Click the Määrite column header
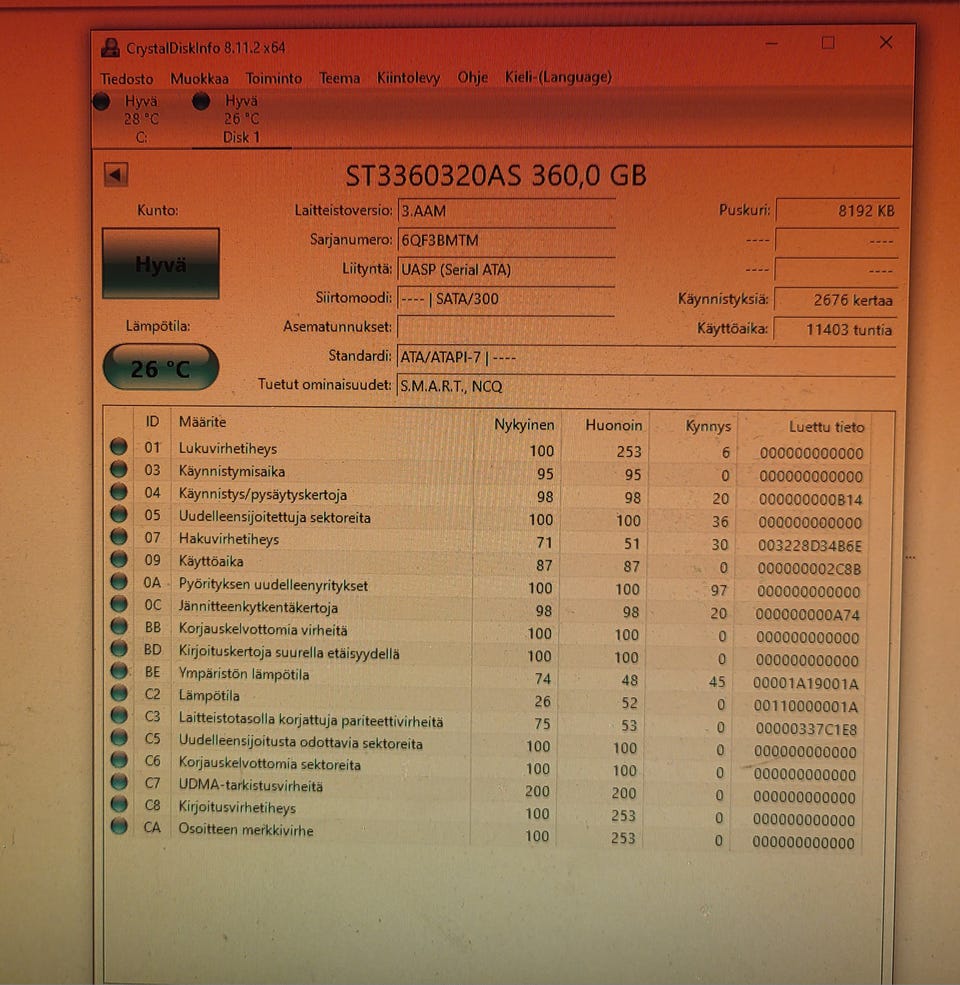The width and height of the screenshot is (960, 985). (202, 422)
